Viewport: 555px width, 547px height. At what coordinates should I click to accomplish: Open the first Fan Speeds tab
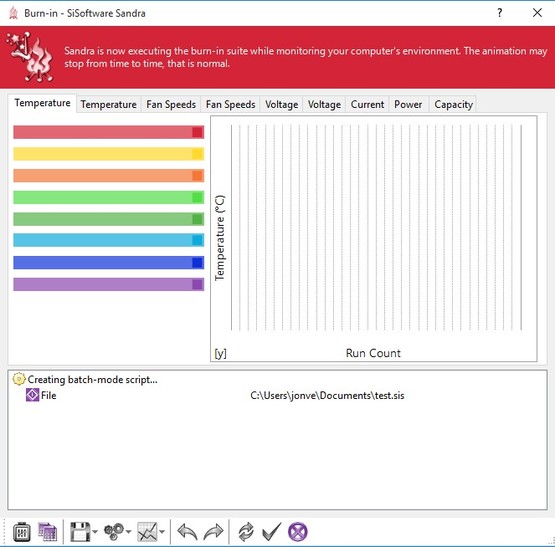point(171,104)
